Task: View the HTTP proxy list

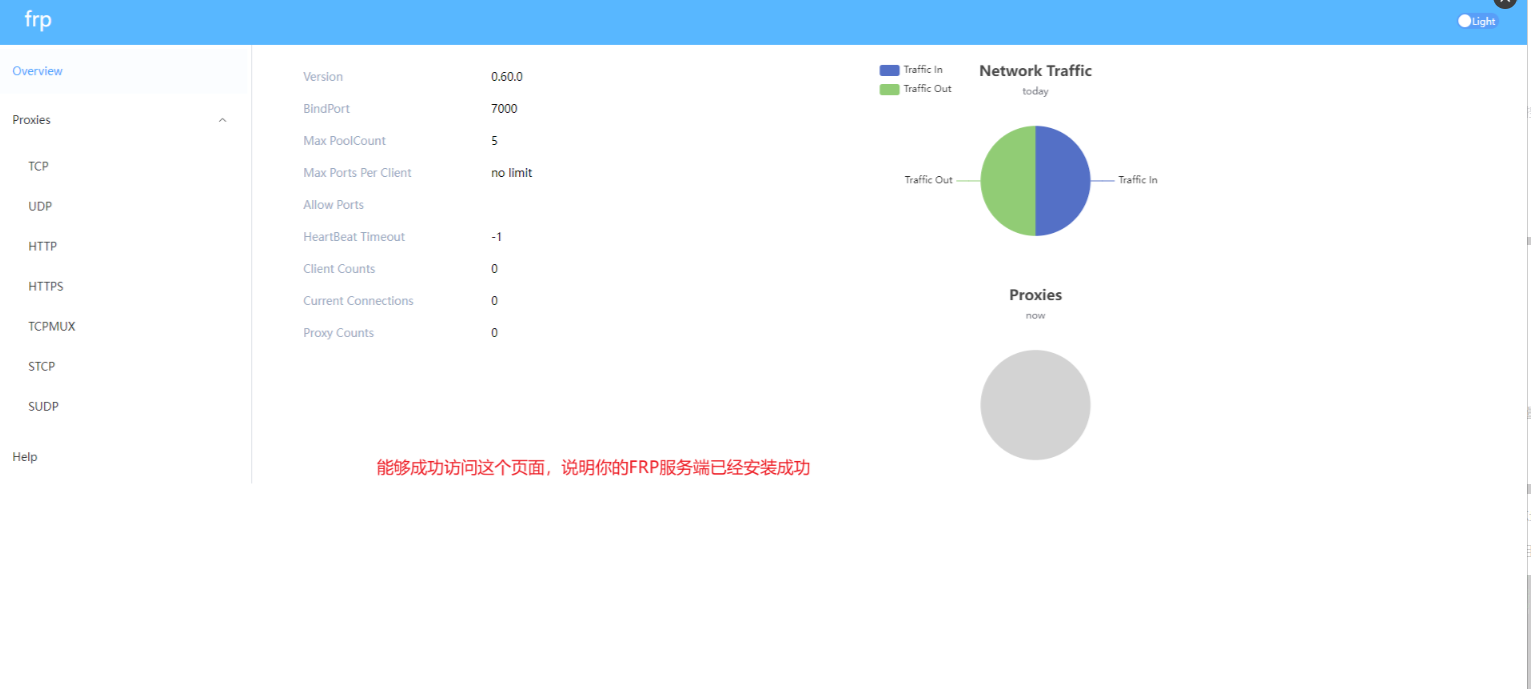Action: 42,246
